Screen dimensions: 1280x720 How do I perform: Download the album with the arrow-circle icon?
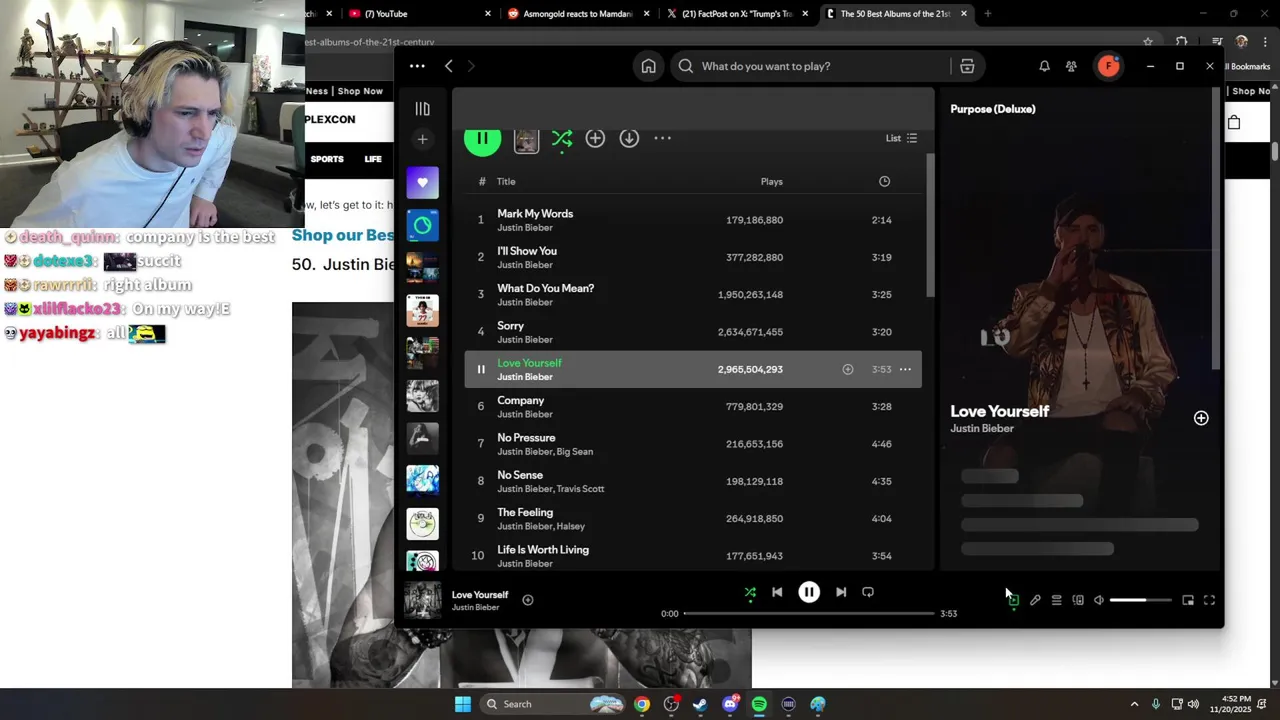(x=629, y=139)
